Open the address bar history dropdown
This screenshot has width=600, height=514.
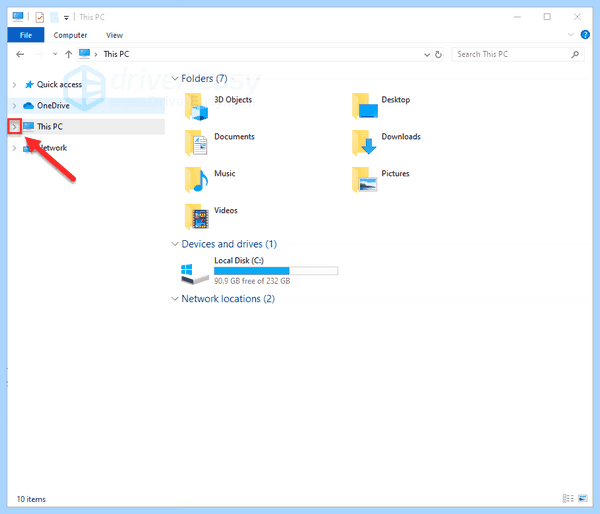427,55
